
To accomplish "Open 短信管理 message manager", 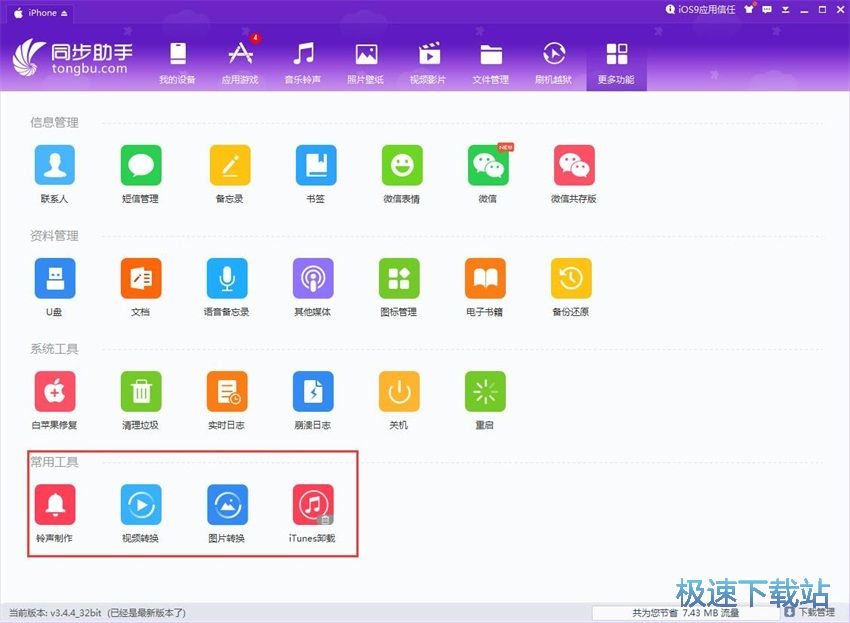I will [x=141, y=165].
